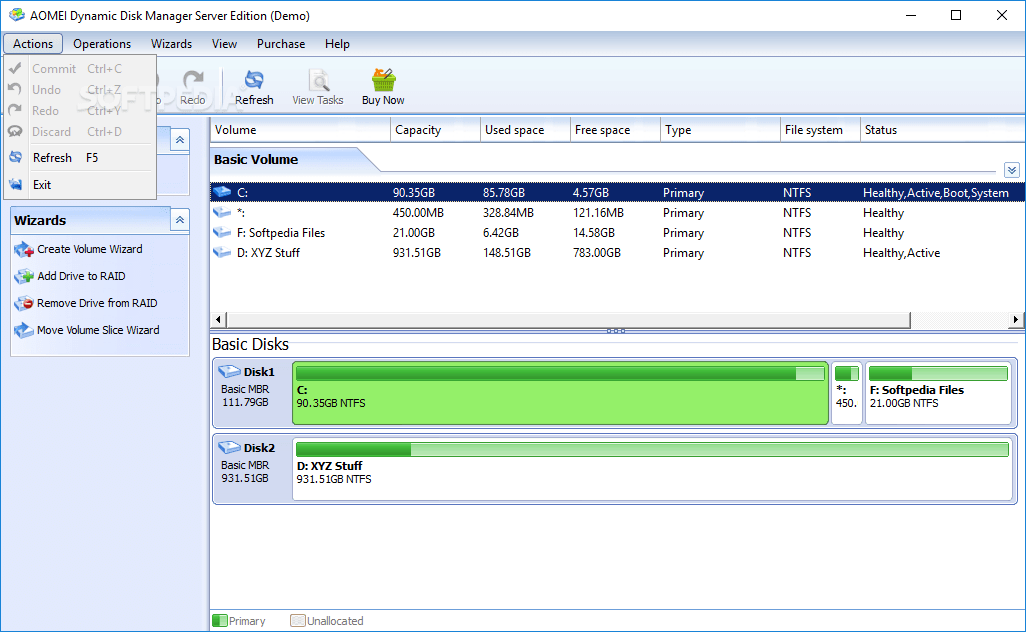Viewport: 1026px width, 632px height.
Task: Click the D: XYZ Stuff volume icon
Action: tap(222, 253)
